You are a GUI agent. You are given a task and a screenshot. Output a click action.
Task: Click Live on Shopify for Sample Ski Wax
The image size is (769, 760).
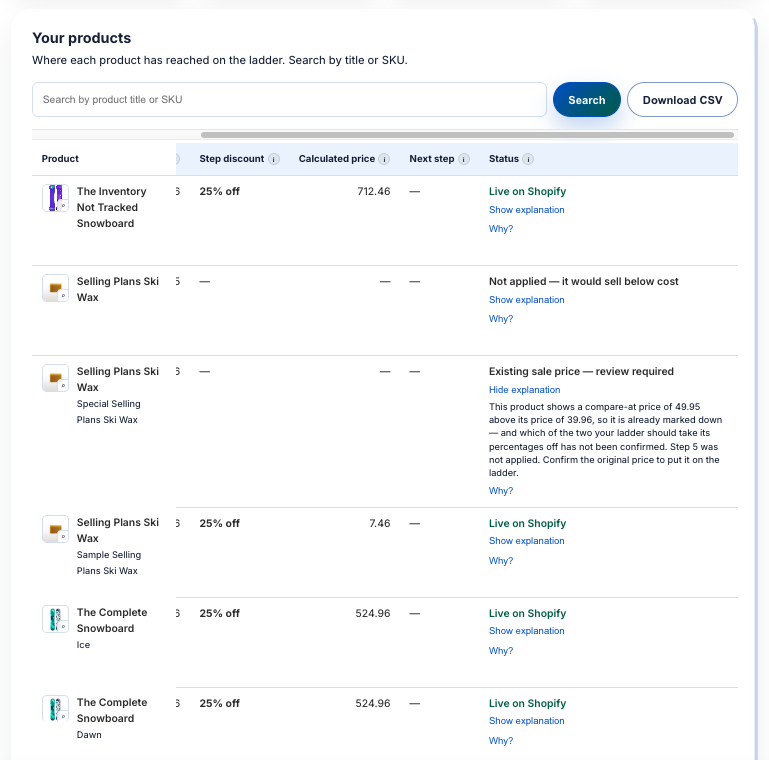527,524
